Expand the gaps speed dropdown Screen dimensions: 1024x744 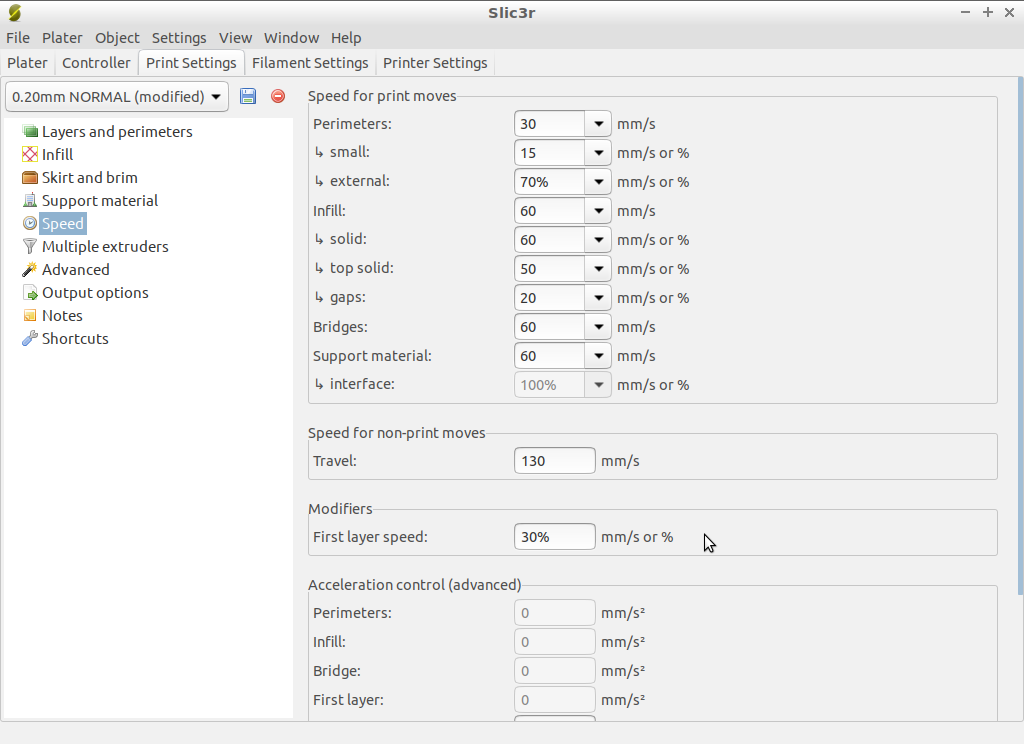click(598, 298)
